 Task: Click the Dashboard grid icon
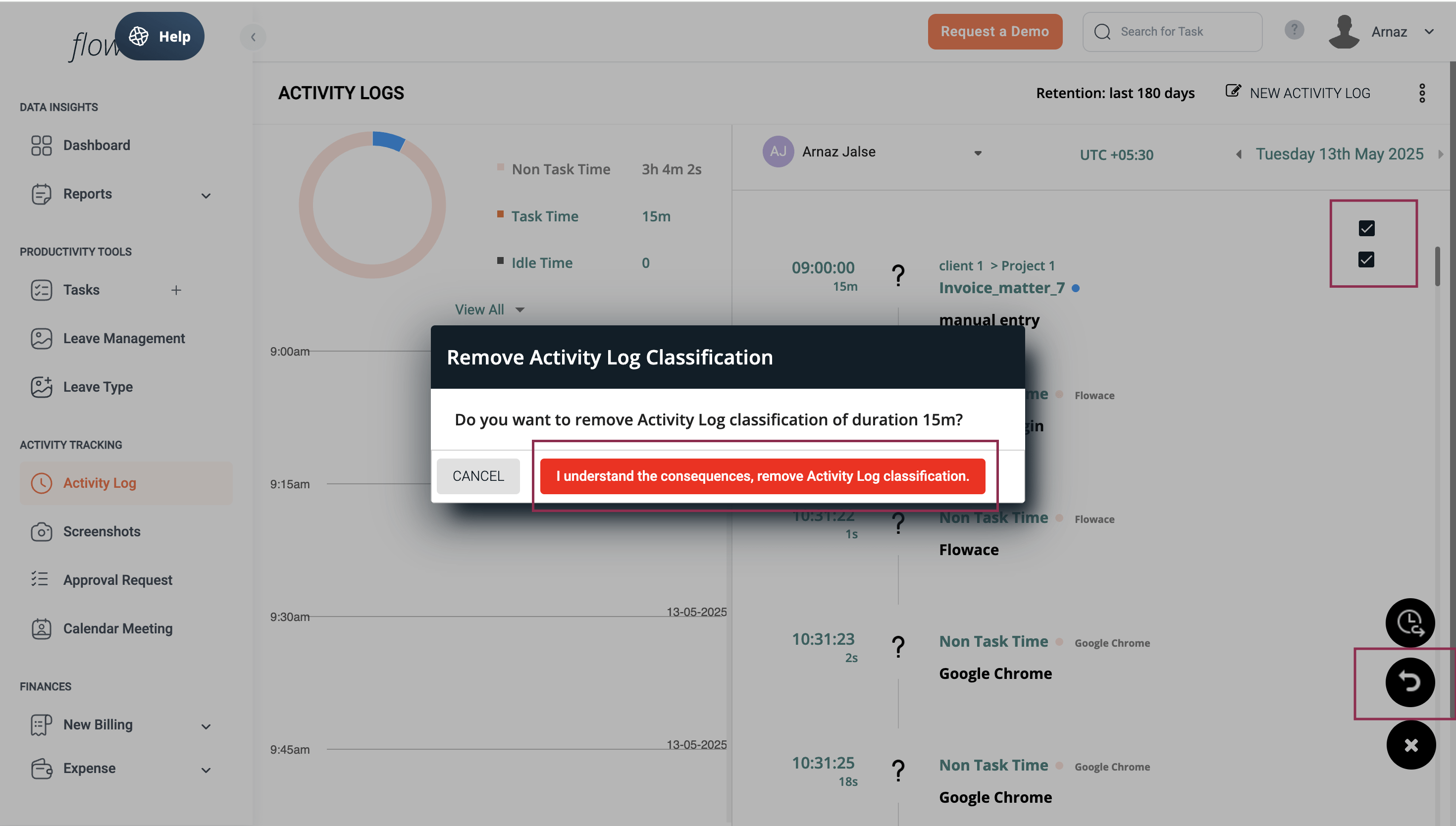[41, 145]
